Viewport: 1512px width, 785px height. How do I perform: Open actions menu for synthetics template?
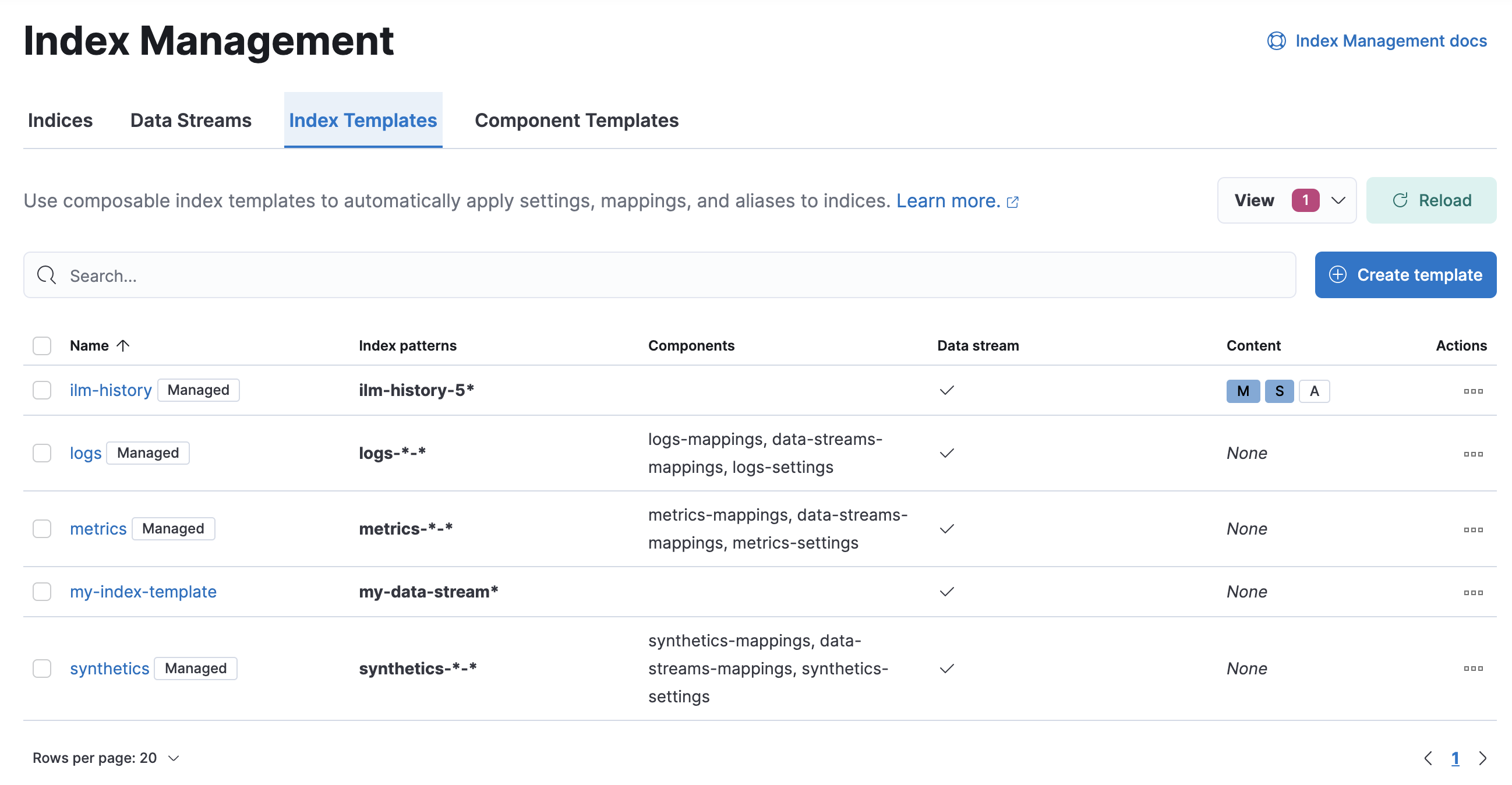pos(1473,669)
